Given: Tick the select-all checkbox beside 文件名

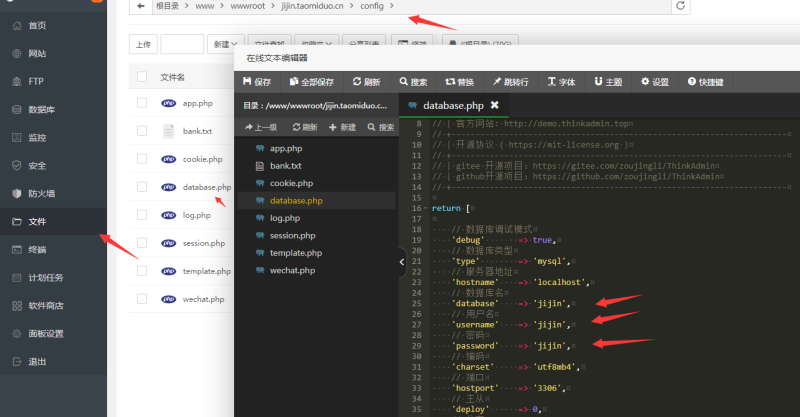Looking at the screenshot, I should click(142, 77).
